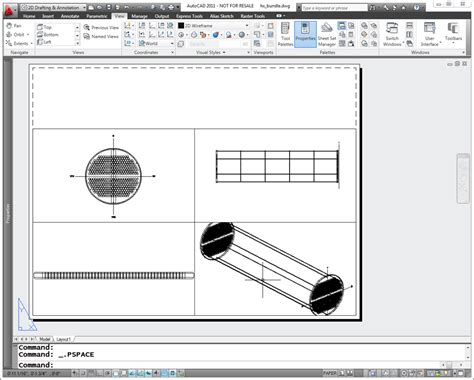Expand the Windows panel arrow
This screenshot has width=474, height=380.
click(x=463, y=52)
